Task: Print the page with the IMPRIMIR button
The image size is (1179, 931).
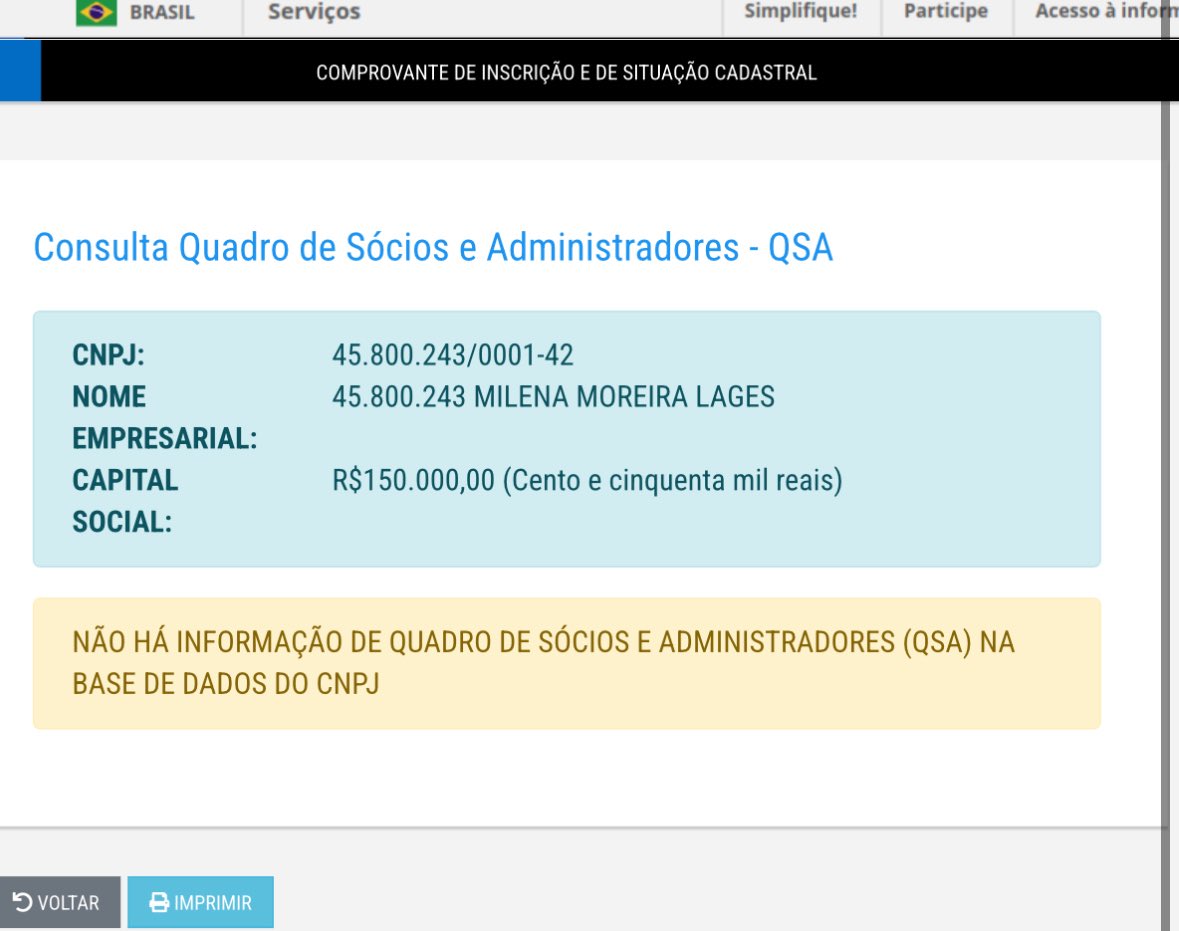Action: [200, 902]
